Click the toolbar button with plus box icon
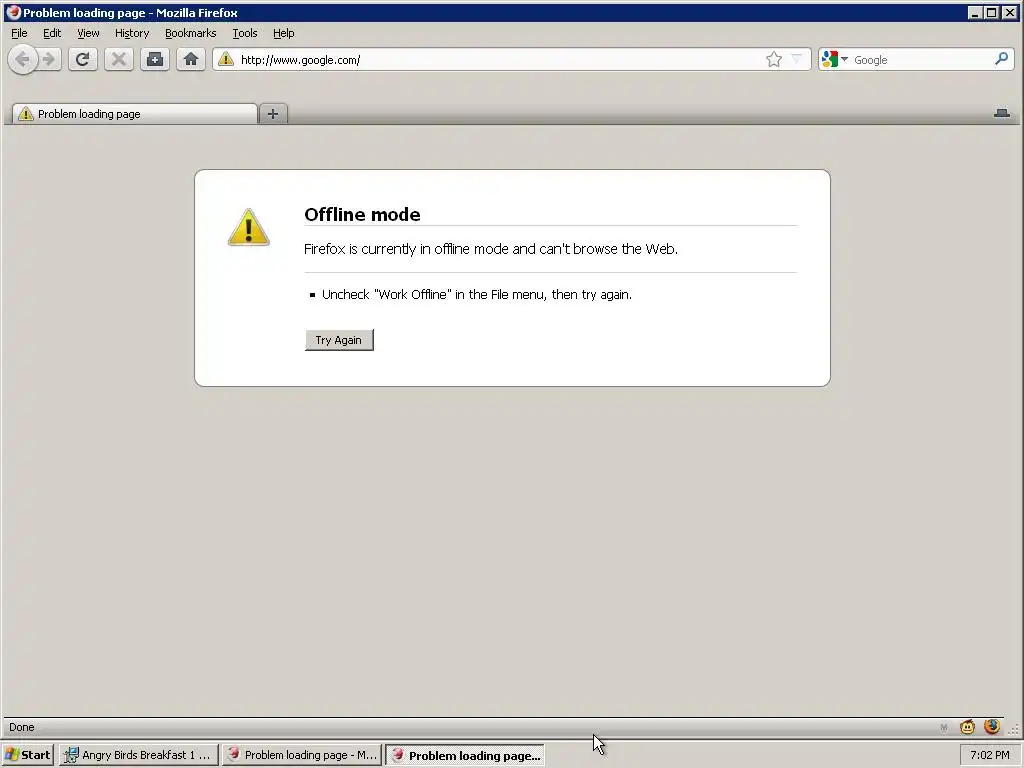The width and height of the screenshot is (1024, 768). pyautogui.click(x=155, y=59)
